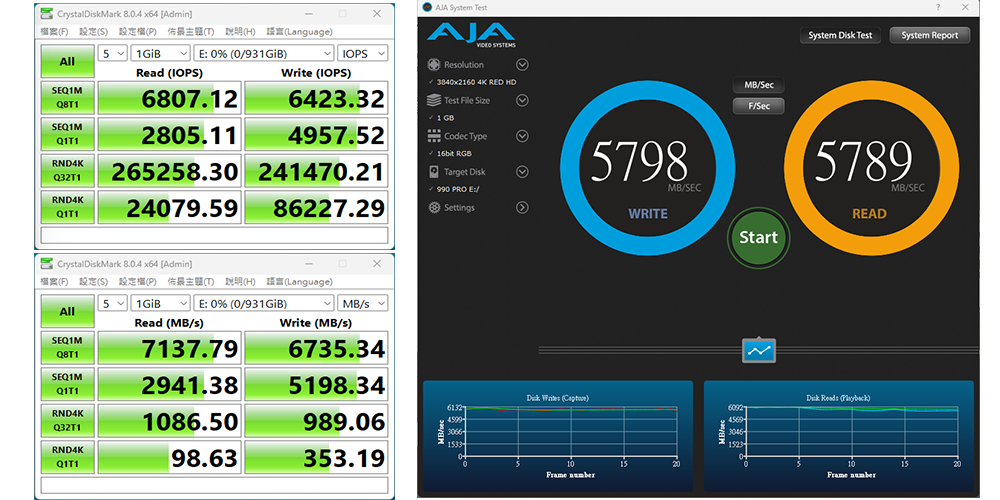Click the Resolution film-reel icon in AJA
1000x500 pixels.
click(x=434, y=64)
